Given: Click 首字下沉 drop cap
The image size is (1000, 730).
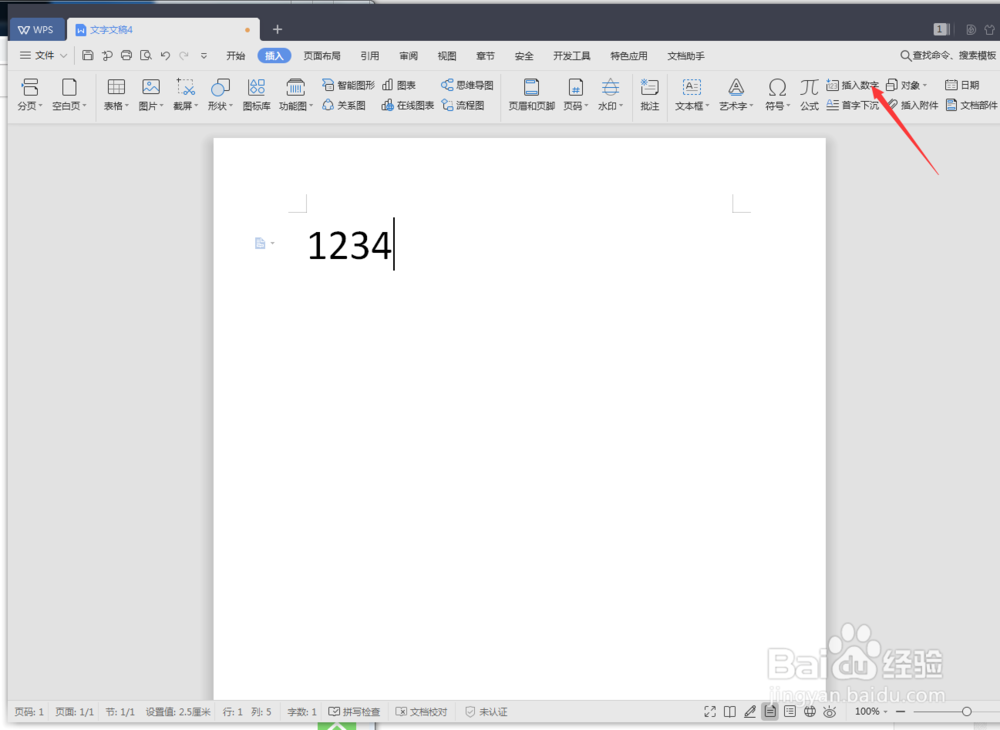Looking at the screenshot, I should click(852, 105).
